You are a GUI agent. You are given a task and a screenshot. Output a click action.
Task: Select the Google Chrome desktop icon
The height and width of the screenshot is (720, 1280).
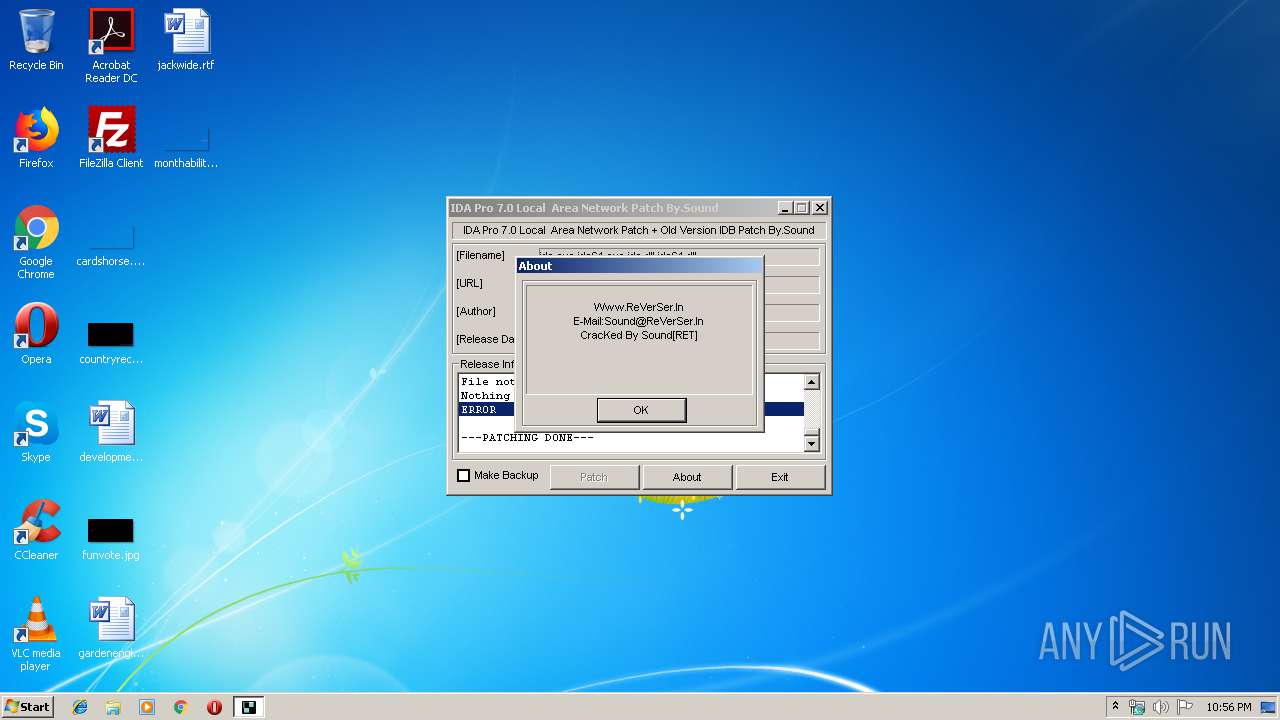coord(36,243)
